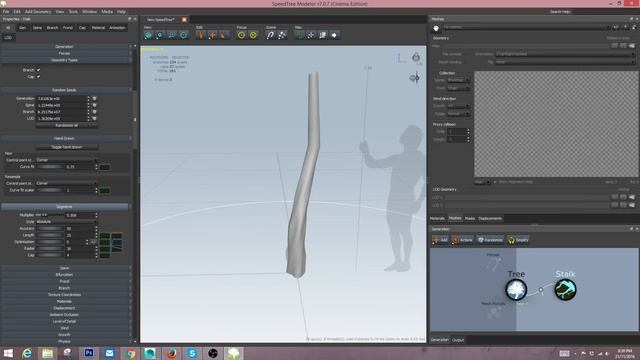Screen dimensions: 640x360
Task: Click the white arrow Misc icon
Action: click(x=334, y=35)
